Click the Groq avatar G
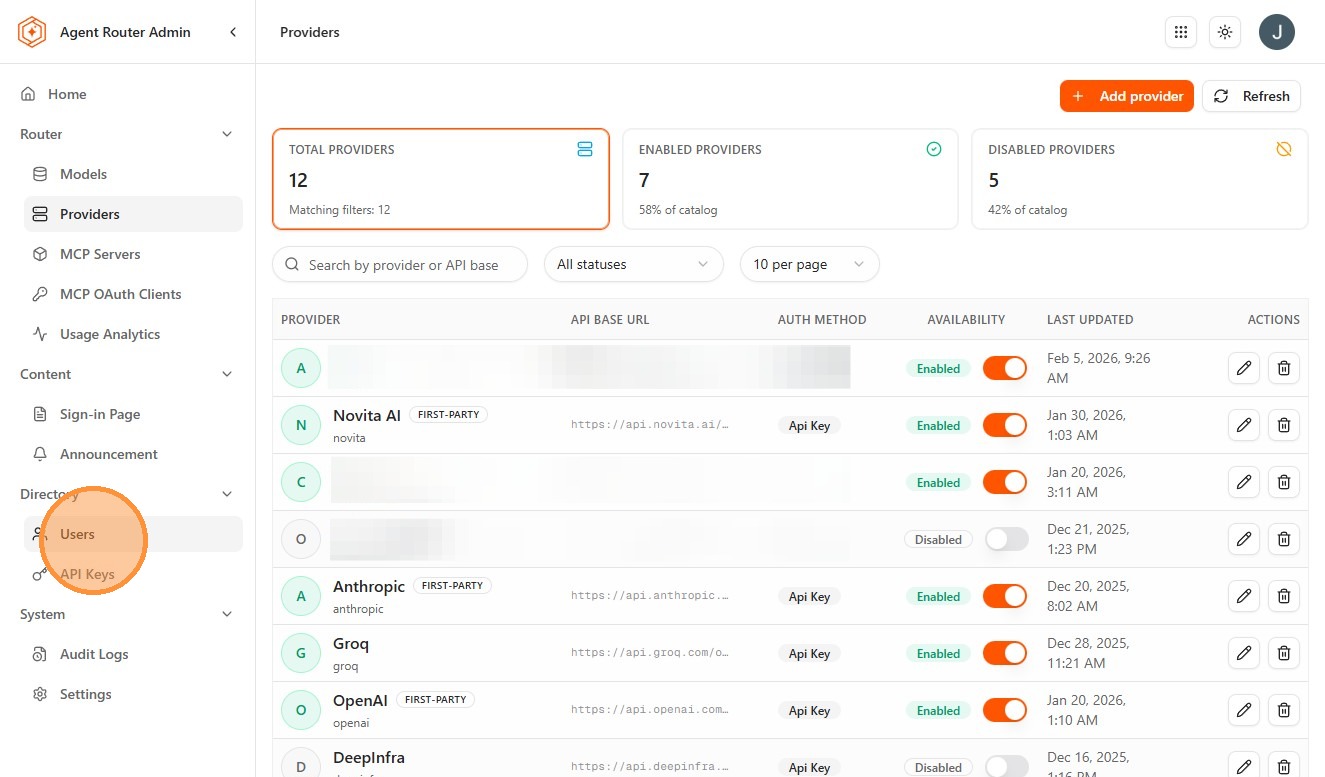The image size is (1325, 777). click(301, 653)
